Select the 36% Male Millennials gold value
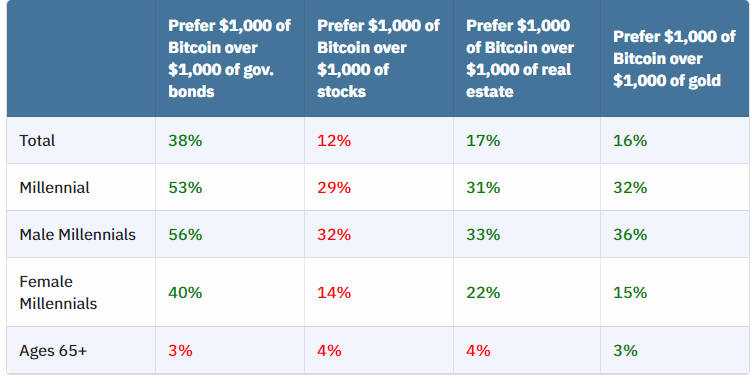752x386 pixels. [x=630, y=234]
